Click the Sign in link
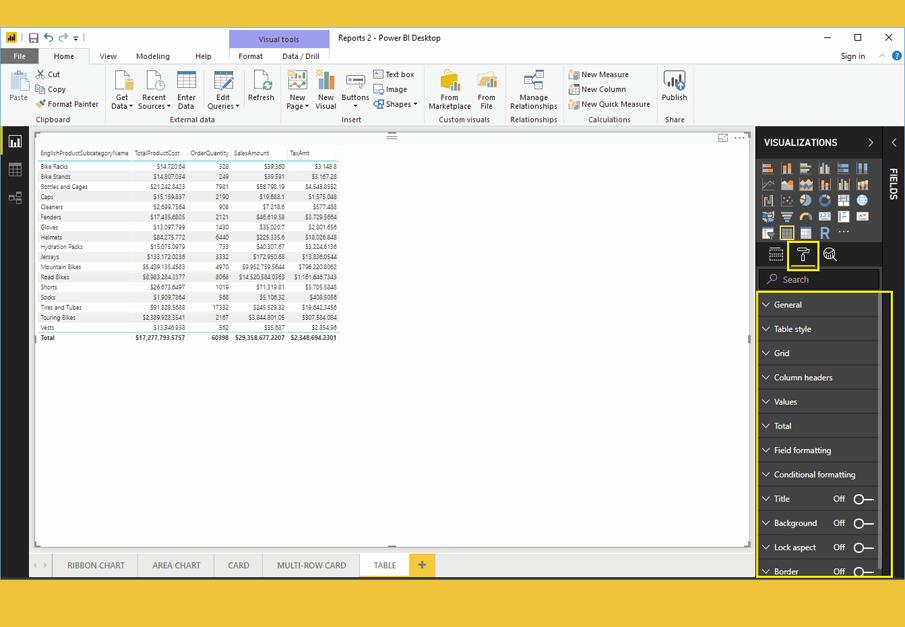This screenshot has height=627, width=905. (x=852, y=56)
